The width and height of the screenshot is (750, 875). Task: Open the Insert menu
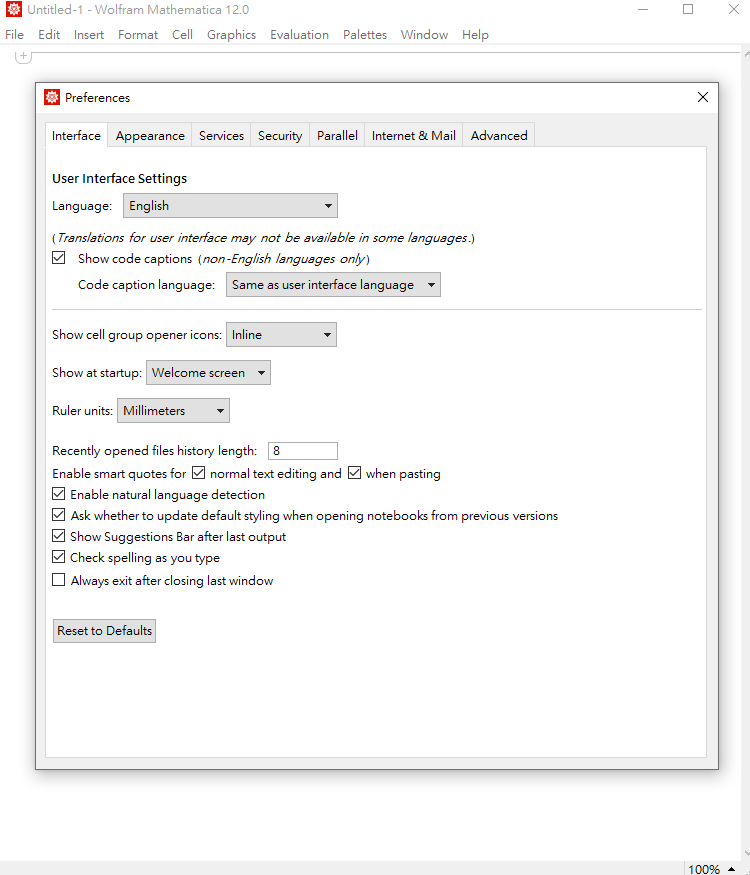tap(89, 35)
